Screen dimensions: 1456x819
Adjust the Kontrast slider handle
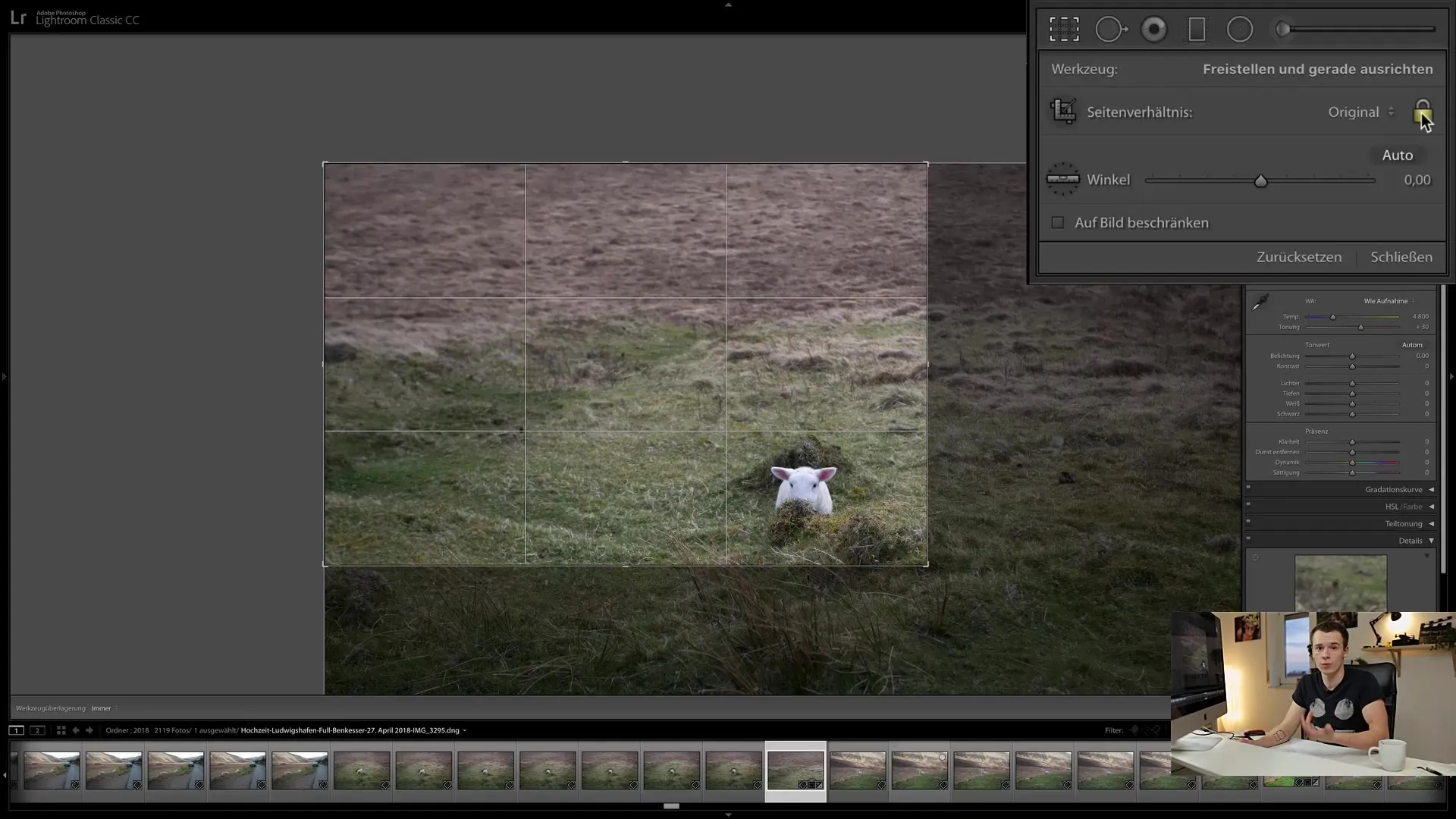(x=1352, y=366)
